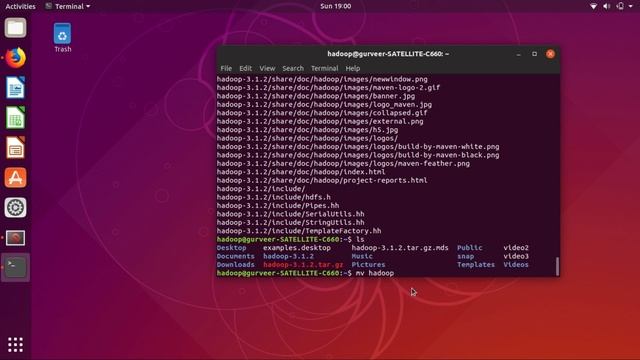
Task: Open the File menu in Terminal
Action: click(226, 68)
